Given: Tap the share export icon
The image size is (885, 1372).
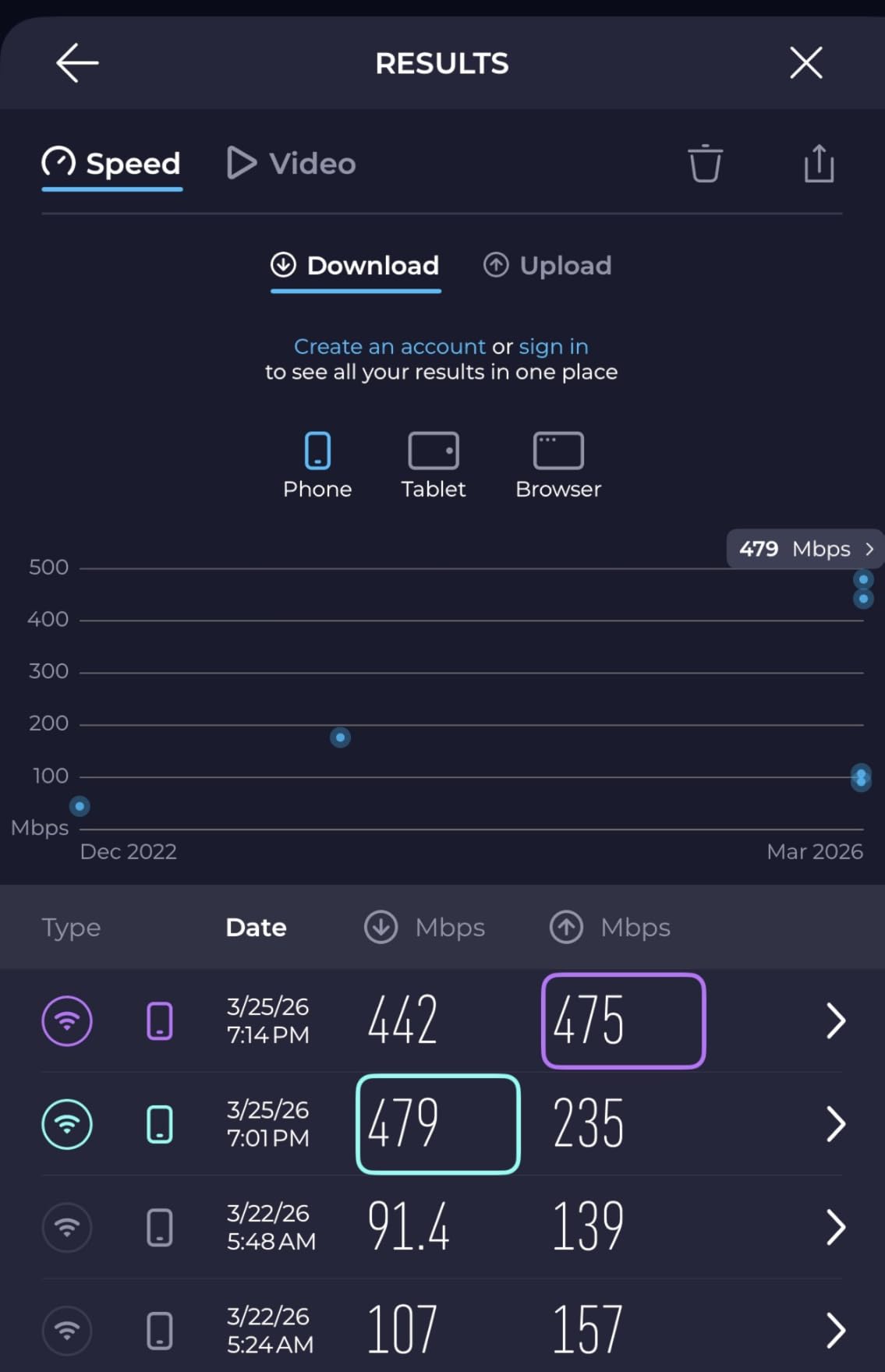Looking at the screenshot, I should pyautogui.click(x=819, y=164).
